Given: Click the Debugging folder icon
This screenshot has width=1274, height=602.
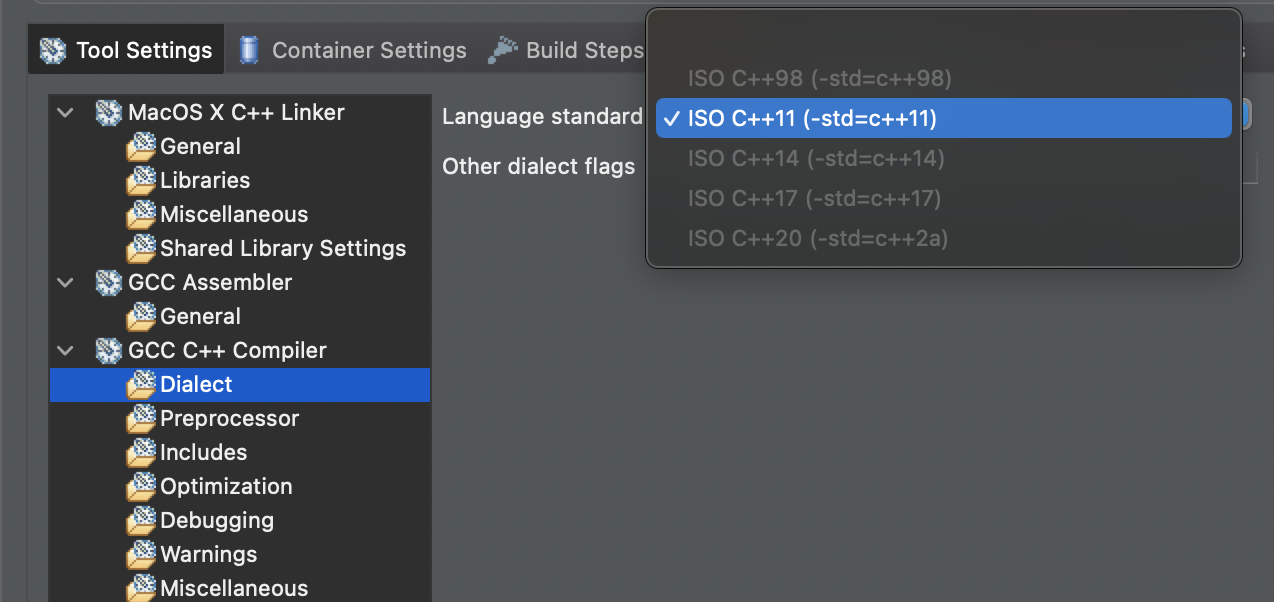Looking at the screenshot, I should pyautogui.click(x=141, y=520).
